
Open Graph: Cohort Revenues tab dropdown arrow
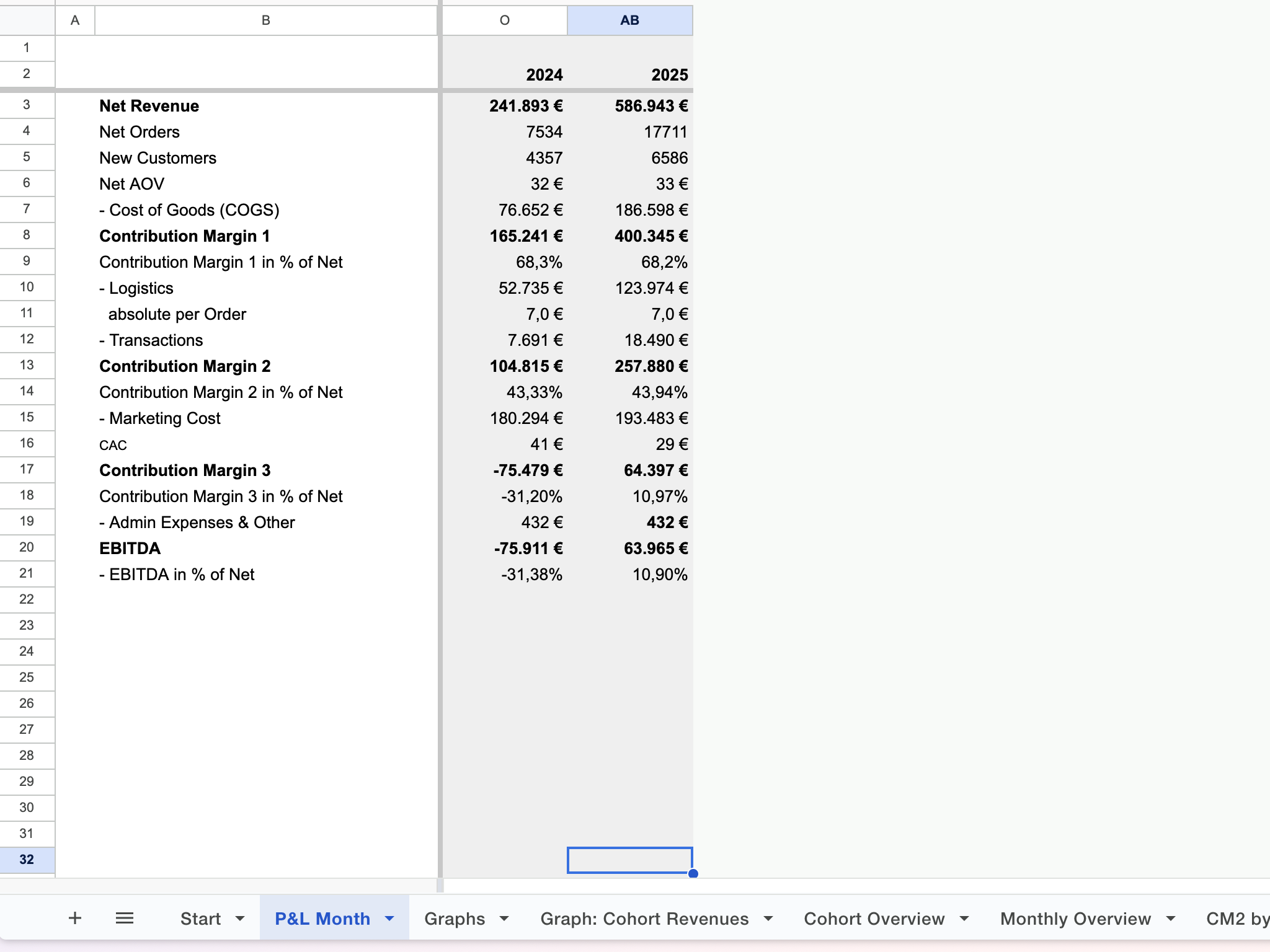768,919
